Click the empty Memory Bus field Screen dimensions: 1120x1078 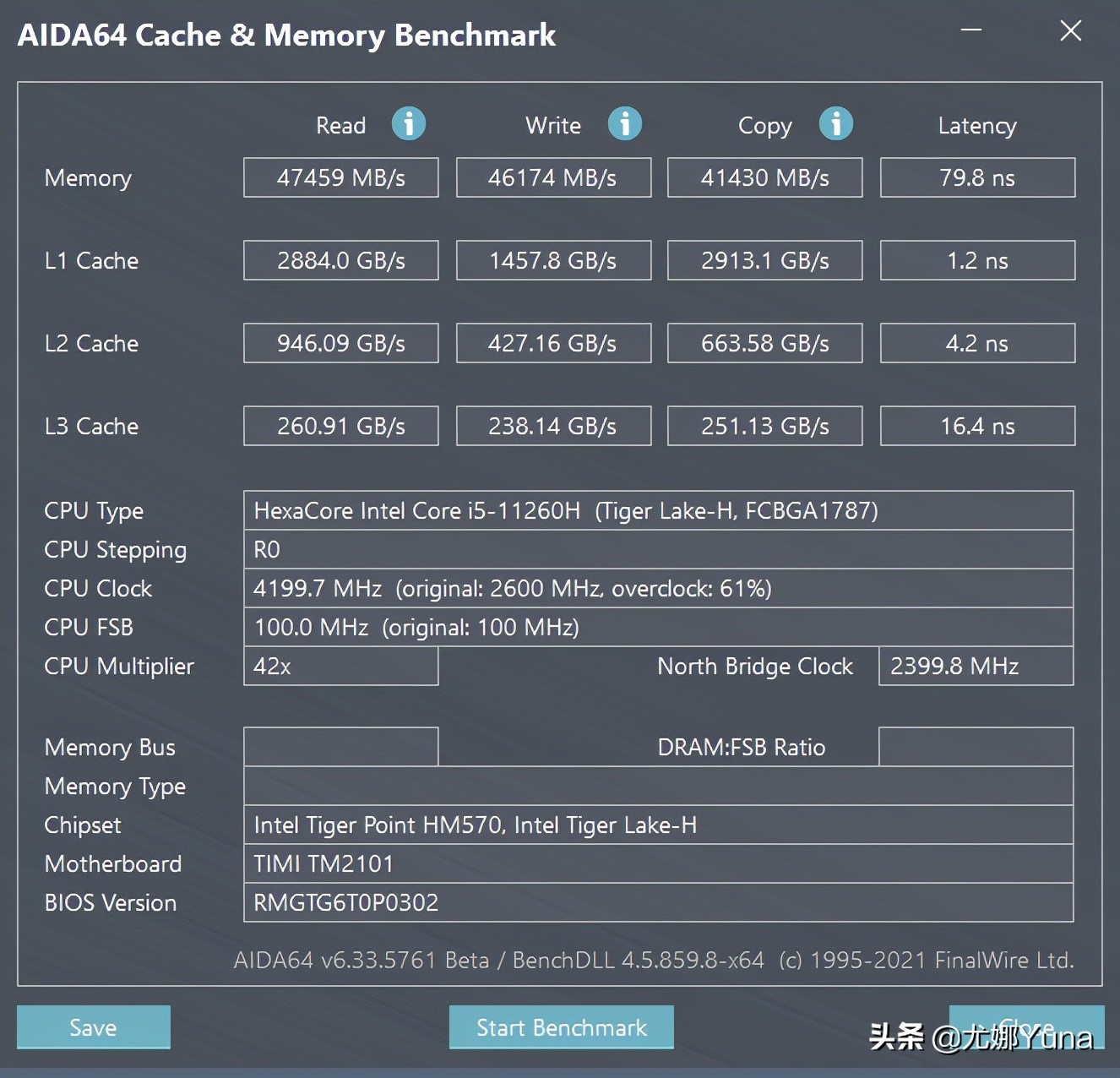point(341,747)
